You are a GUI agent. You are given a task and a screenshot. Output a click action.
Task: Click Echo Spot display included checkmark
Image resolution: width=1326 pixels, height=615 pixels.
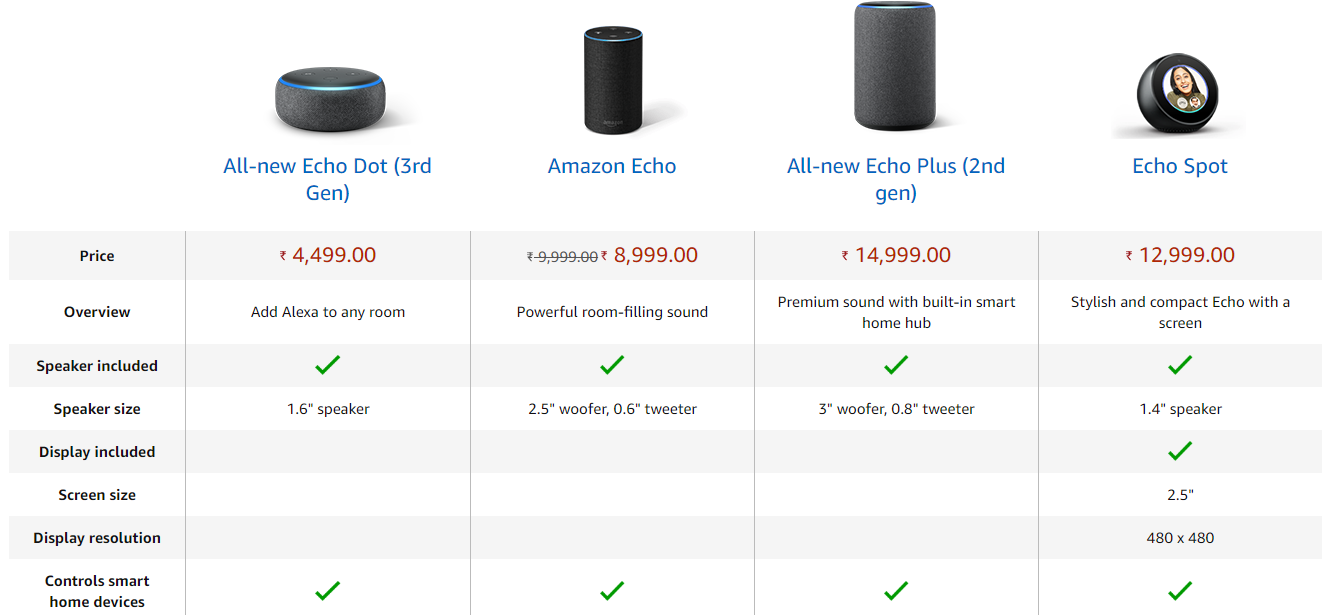tap(1180, 452)
